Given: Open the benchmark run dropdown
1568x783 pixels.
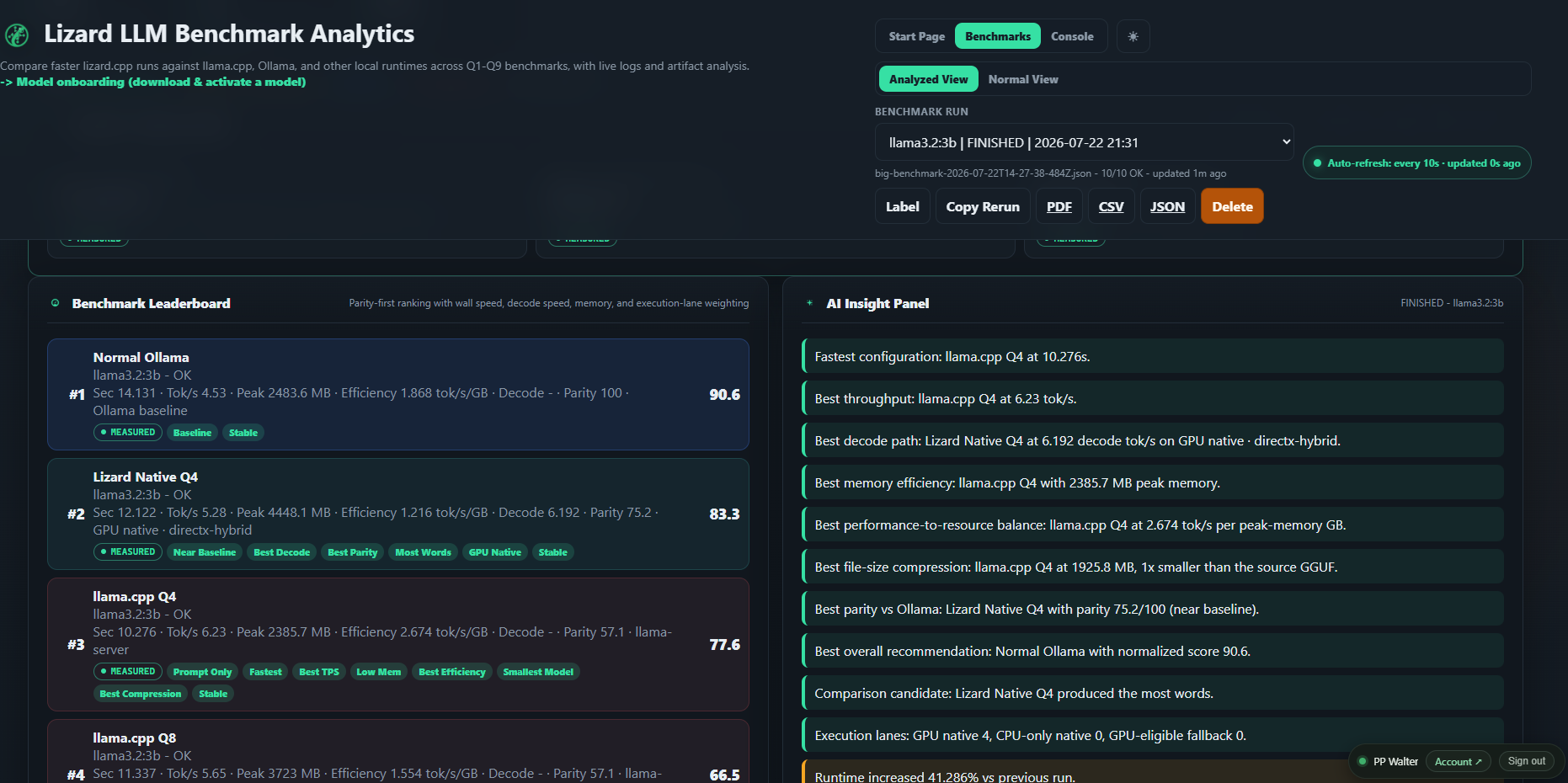Looking at the screenshot, I should 1084,142.
